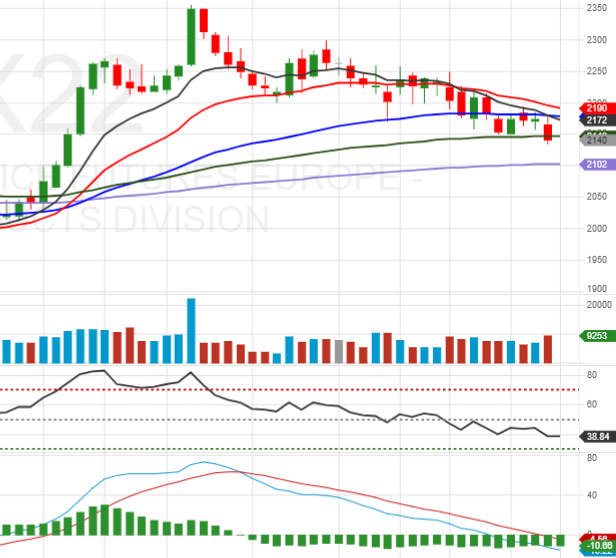Click the dark 2172 price tag
Screen dimensions: 616x558
pos(598,120)
